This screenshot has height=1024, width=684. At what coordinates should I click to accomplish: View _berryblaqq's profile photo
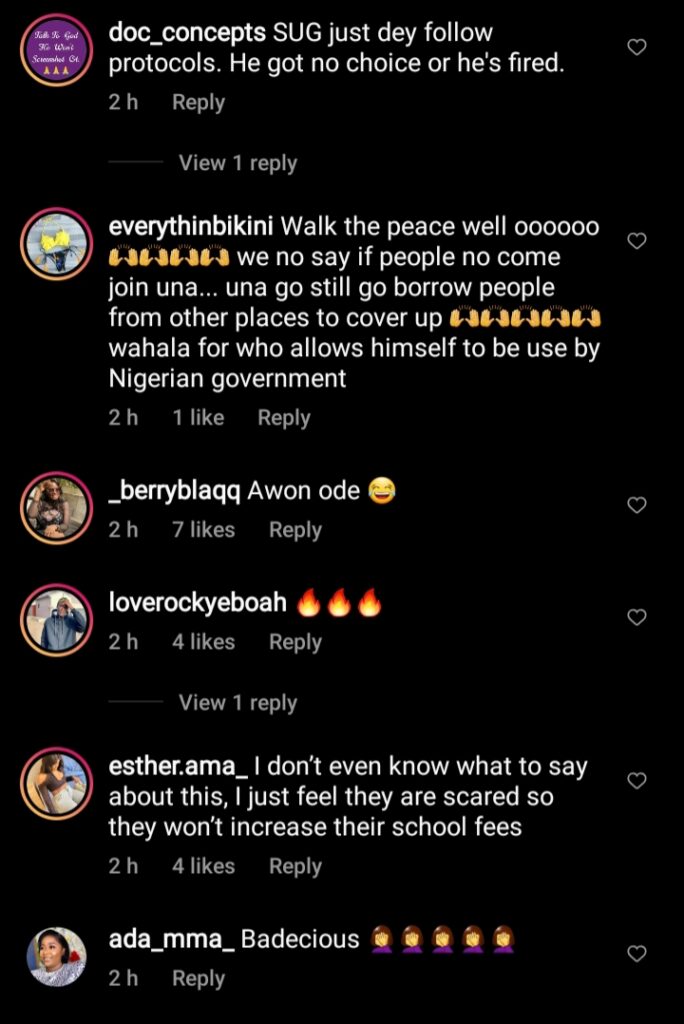tap(56, 508)
